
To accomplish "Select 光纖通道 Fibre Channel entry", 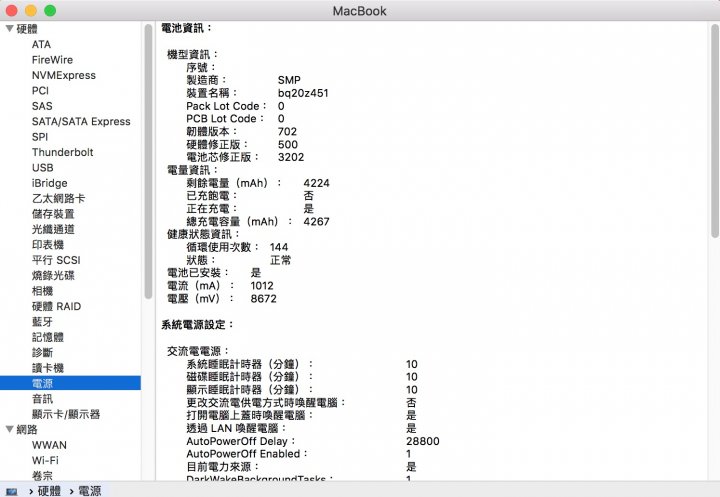I will tap(53, 229).
